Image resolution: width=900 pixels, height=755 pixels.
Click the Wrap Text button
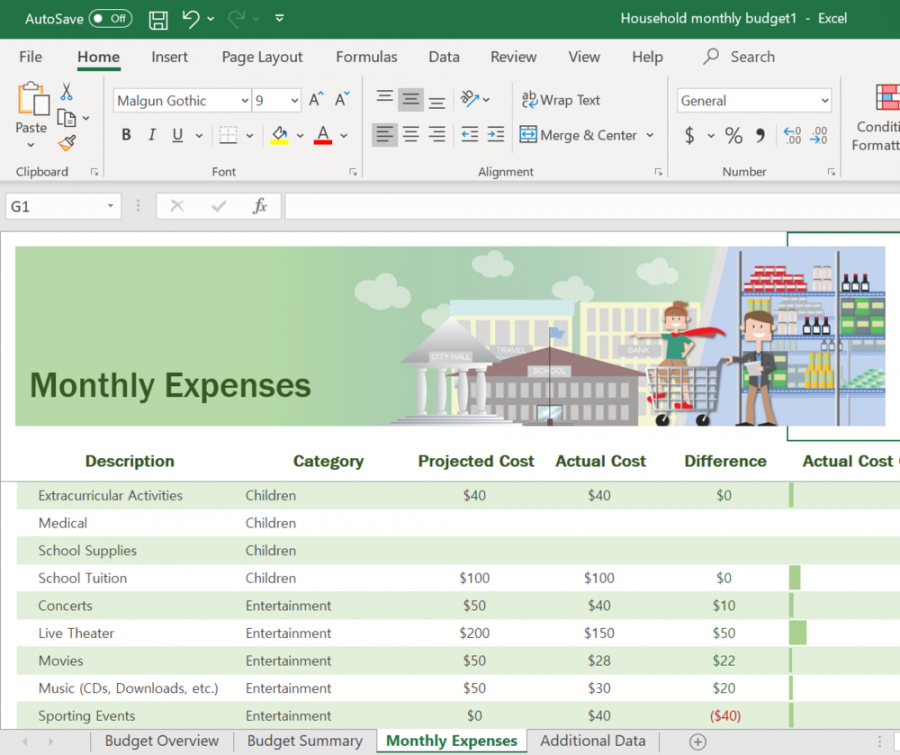point(561,100)
